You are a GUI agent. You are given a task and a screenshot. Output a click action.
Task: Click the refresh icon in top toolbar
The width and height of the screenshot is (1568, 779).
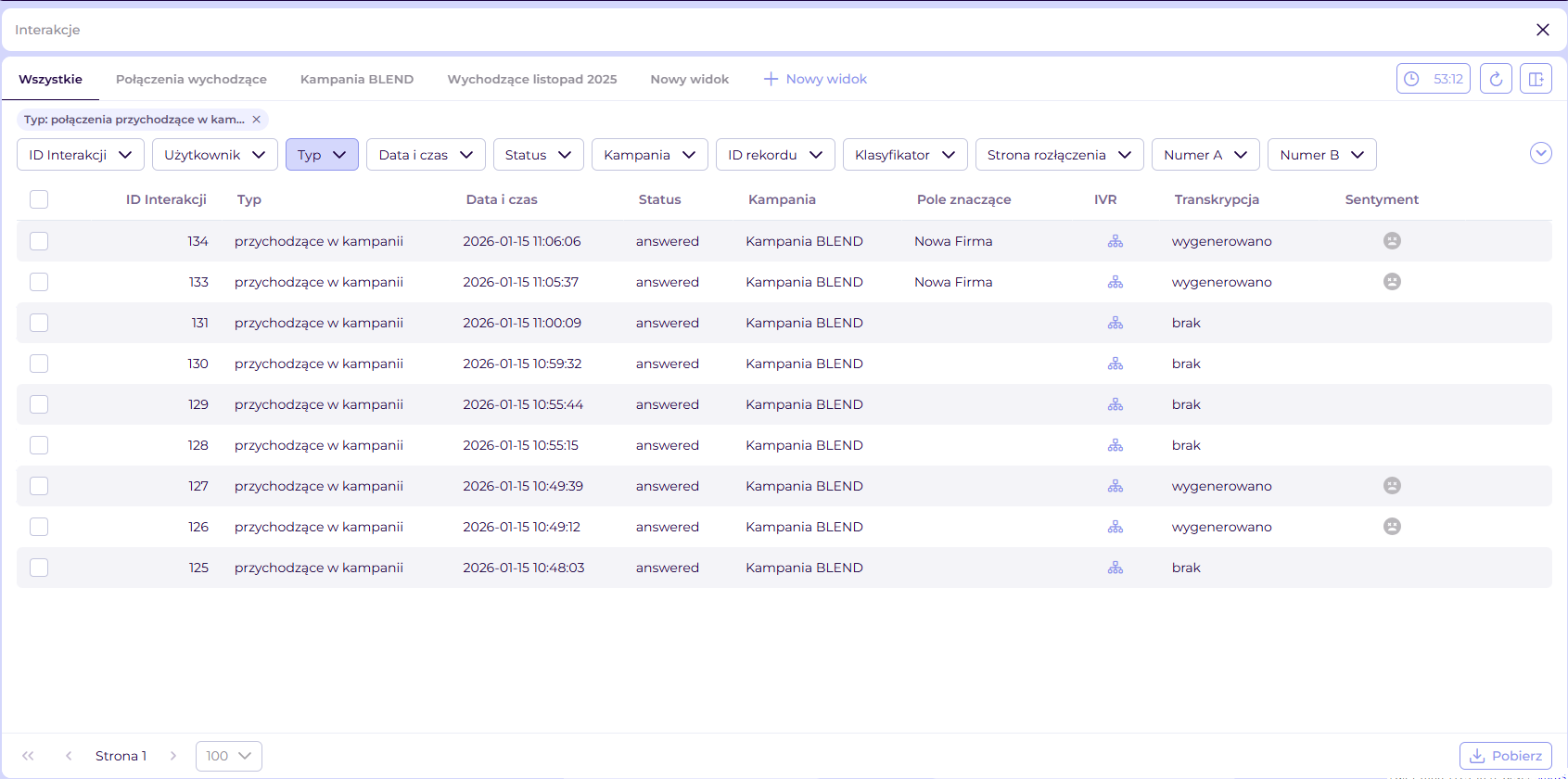click(x=1496, y=79)
